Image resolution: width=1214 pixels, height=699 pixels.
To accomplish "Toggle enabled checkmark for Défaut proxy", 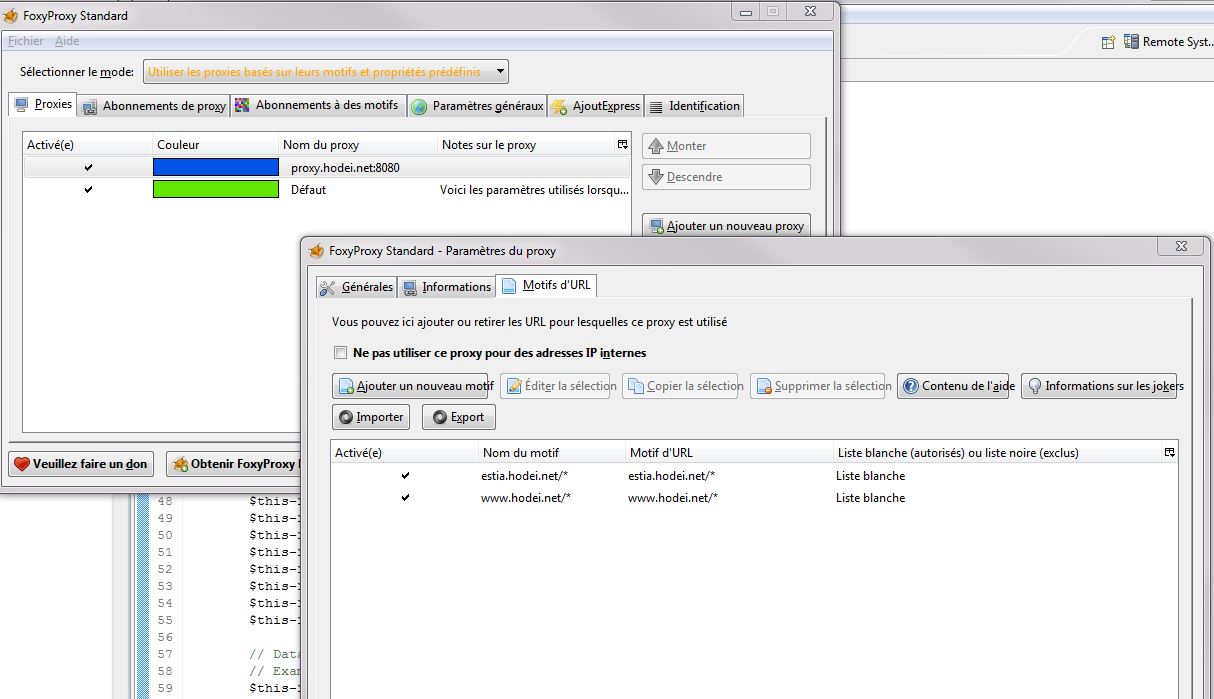I will [88, 189].
